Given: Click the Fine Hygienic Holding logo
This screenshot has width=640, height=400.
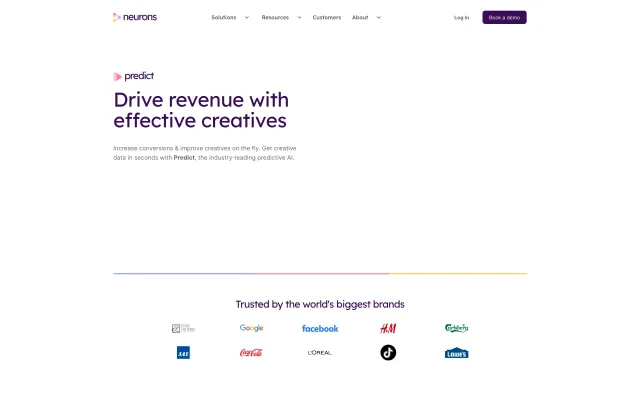Looking at the screenshot, I should pos(183,328).
